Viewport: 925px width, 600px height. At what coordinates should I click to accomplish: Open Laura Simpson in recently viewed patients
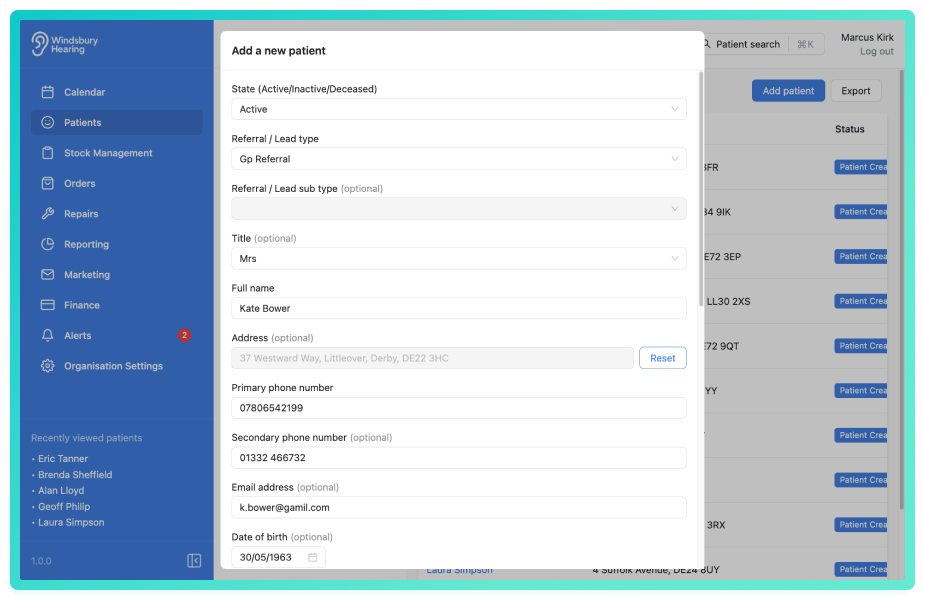pyautogui.click(x=71, y=522)
